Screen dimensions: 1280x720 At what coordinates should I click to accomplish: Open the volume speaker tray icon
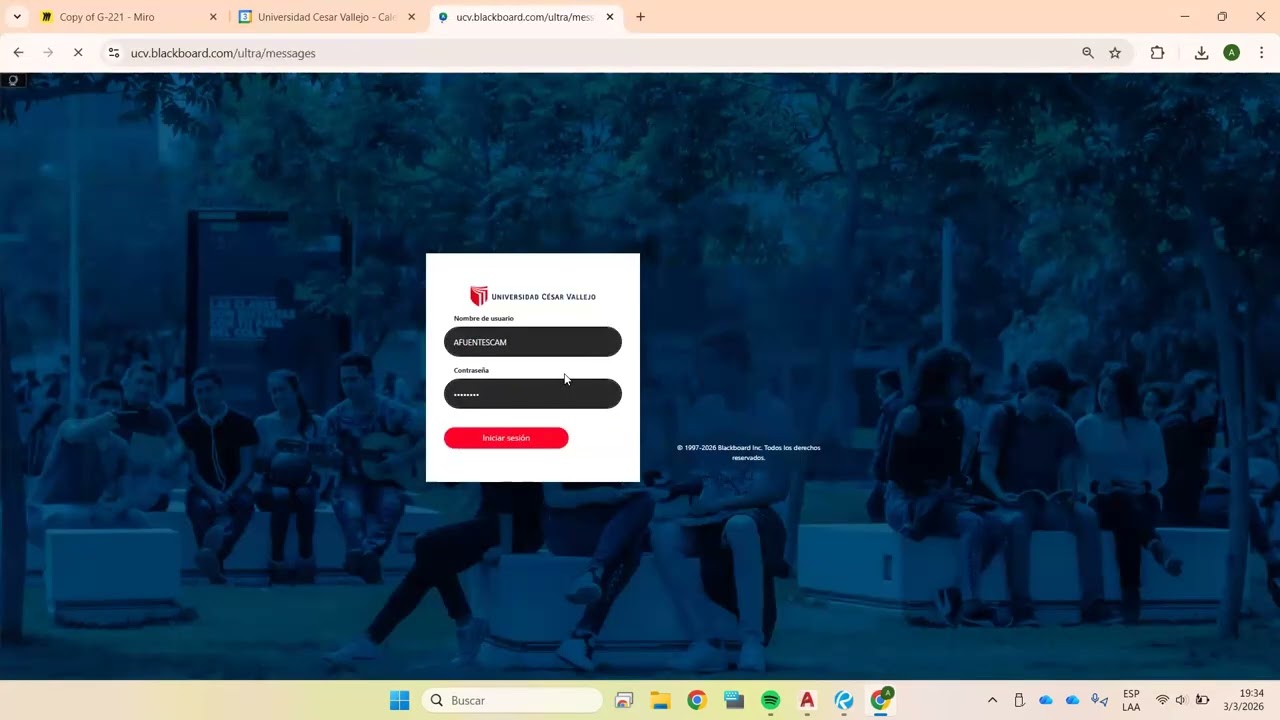1181,700
